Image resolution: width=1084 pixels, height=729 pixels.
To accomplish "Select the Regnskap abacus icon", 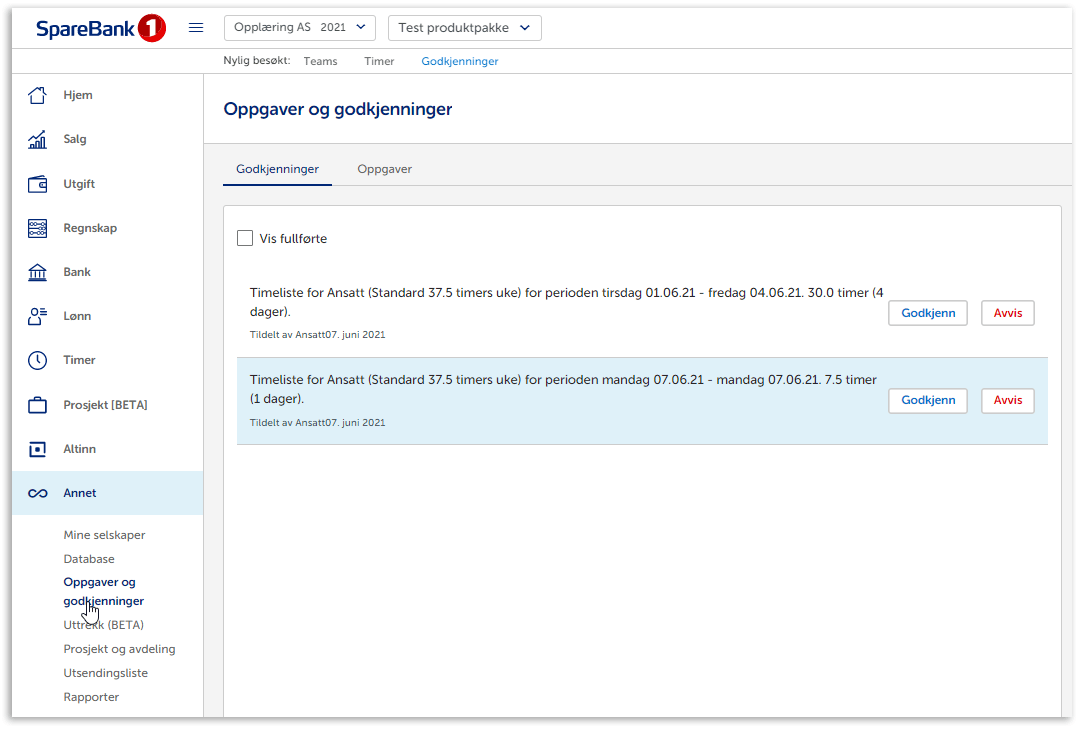I will click(x=37, y=228).
